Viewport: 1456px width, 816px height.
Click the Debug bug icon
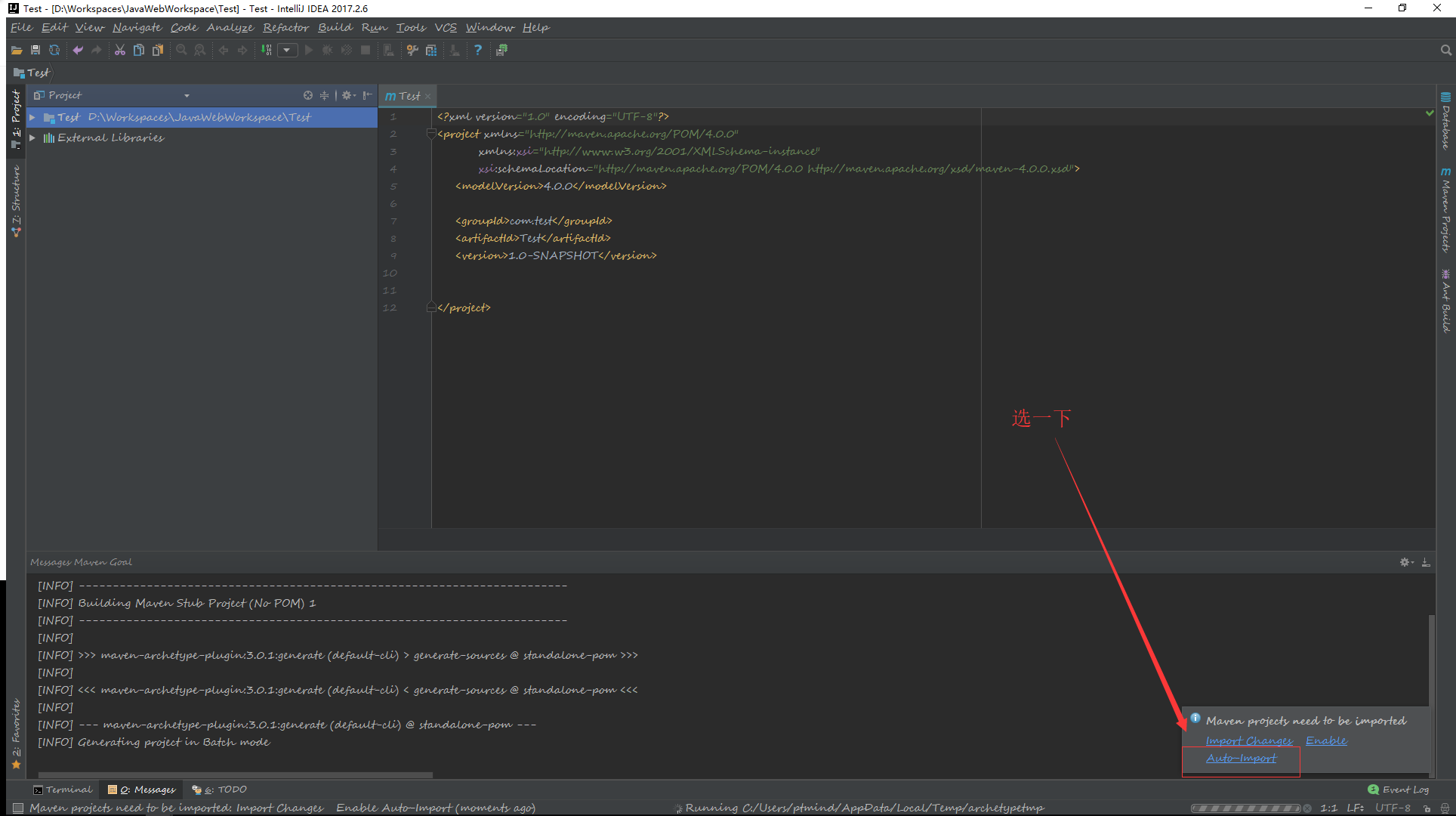point(327,51)
